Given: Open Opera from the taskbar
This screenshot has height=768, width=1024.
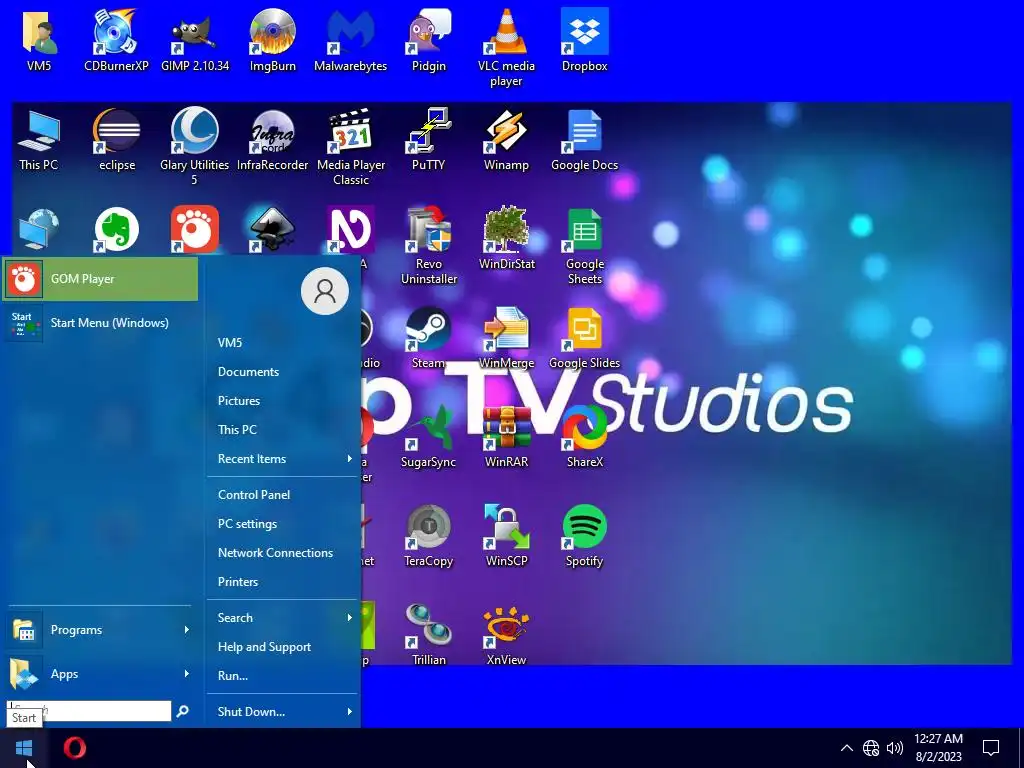Looking at the screenshot, I should [x=74, y=748].
